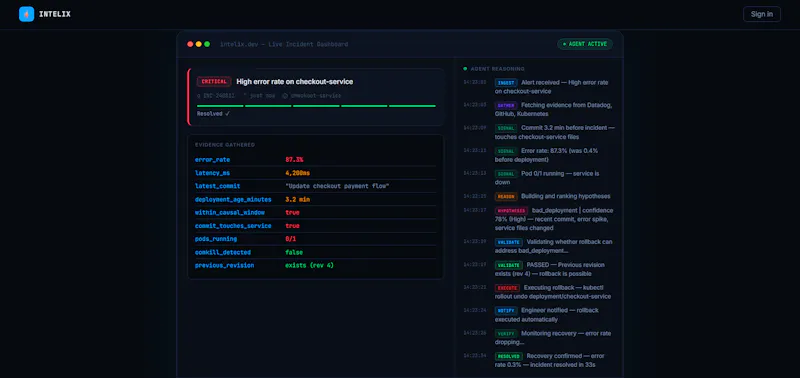This screenshot has height=378, width=800.
Task: Click the checkout-service tag under incident title
Action: click(x=312, y=95)
